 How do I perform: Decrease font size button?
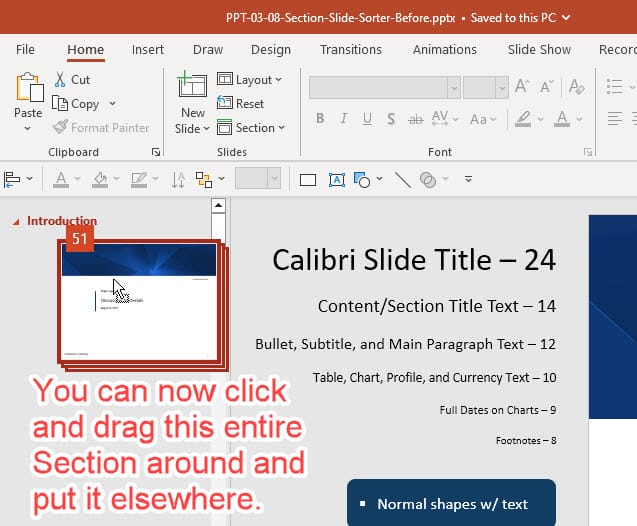(546, 87)
